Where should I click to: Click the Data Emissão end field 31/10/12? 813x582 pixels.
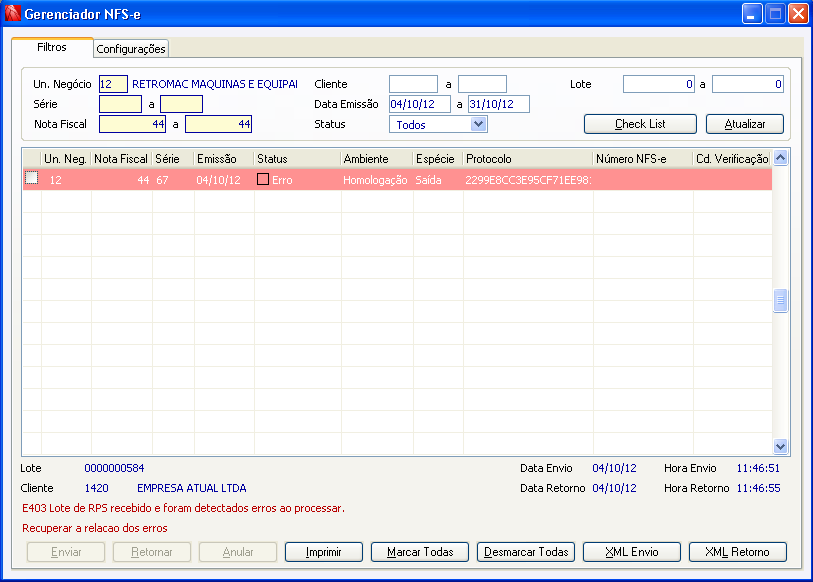pos(498,104)
